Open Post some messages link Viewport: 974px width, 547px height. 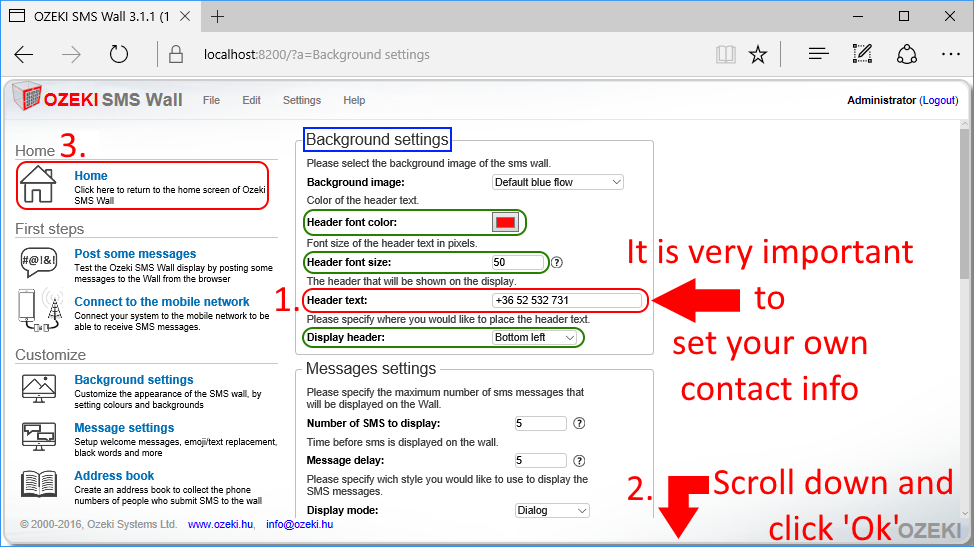click(x=135, y=253)
